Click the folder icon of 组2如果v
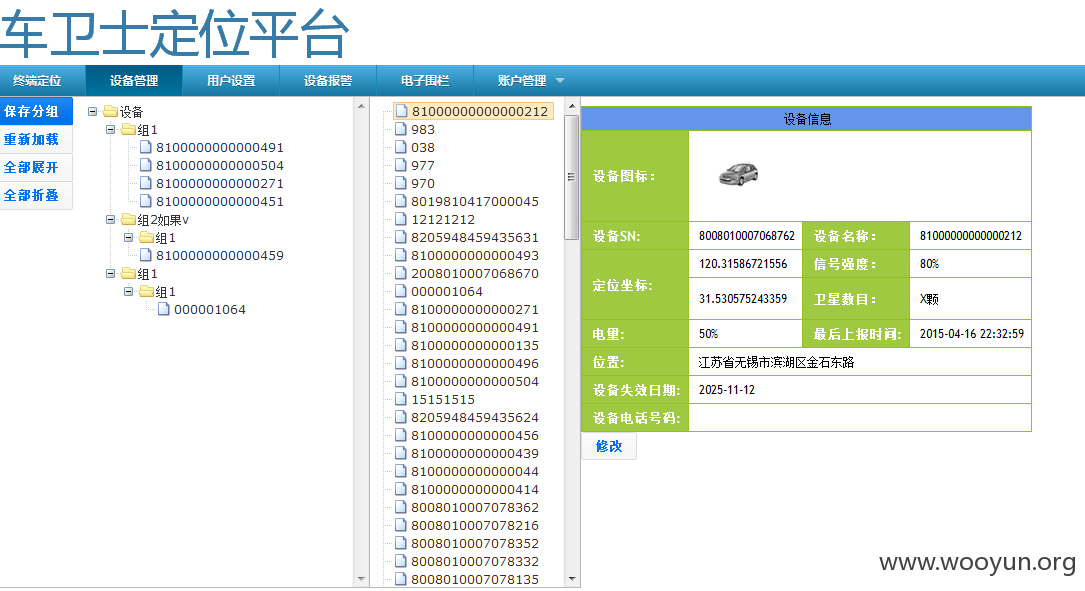 click(x=129, y=219)
